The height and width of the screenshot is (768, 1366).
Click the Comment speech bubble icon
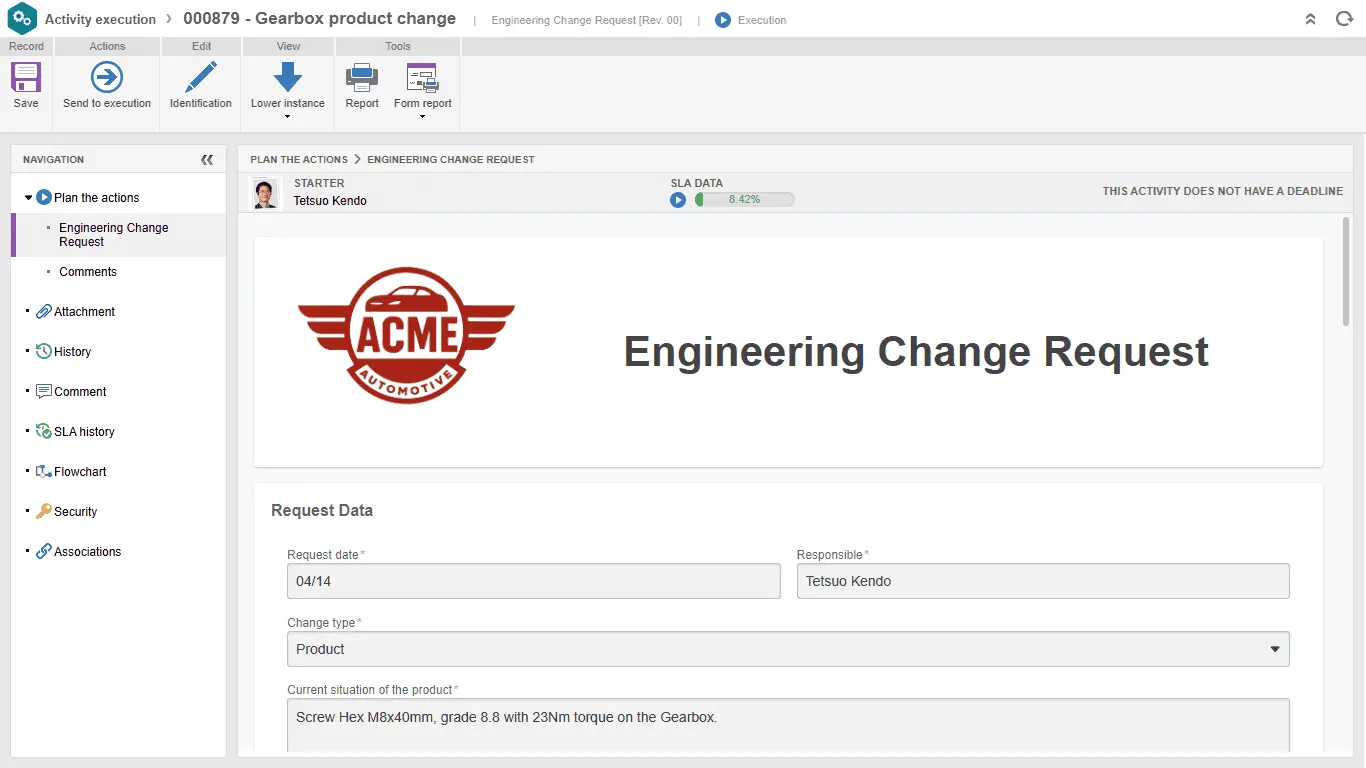pos(44,392)
